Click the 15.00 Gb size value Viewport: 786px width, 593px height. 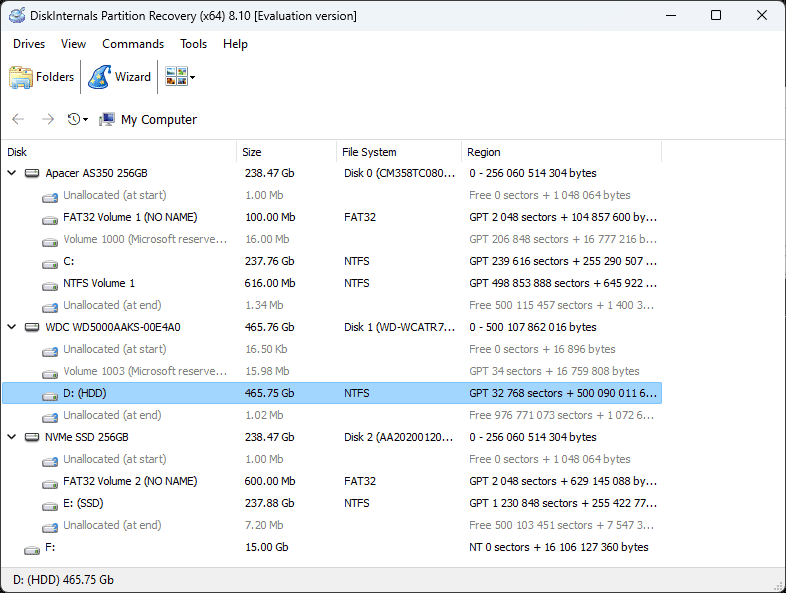point(267,547)
